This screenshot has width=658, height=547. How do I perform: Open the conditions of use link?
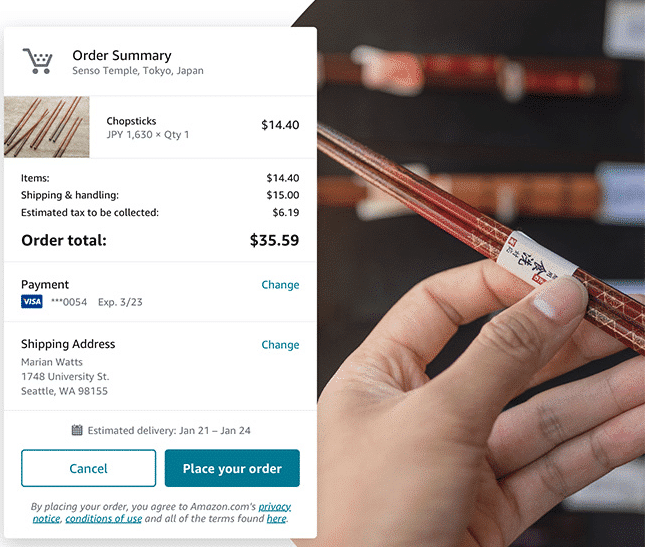tap(104, 518)
